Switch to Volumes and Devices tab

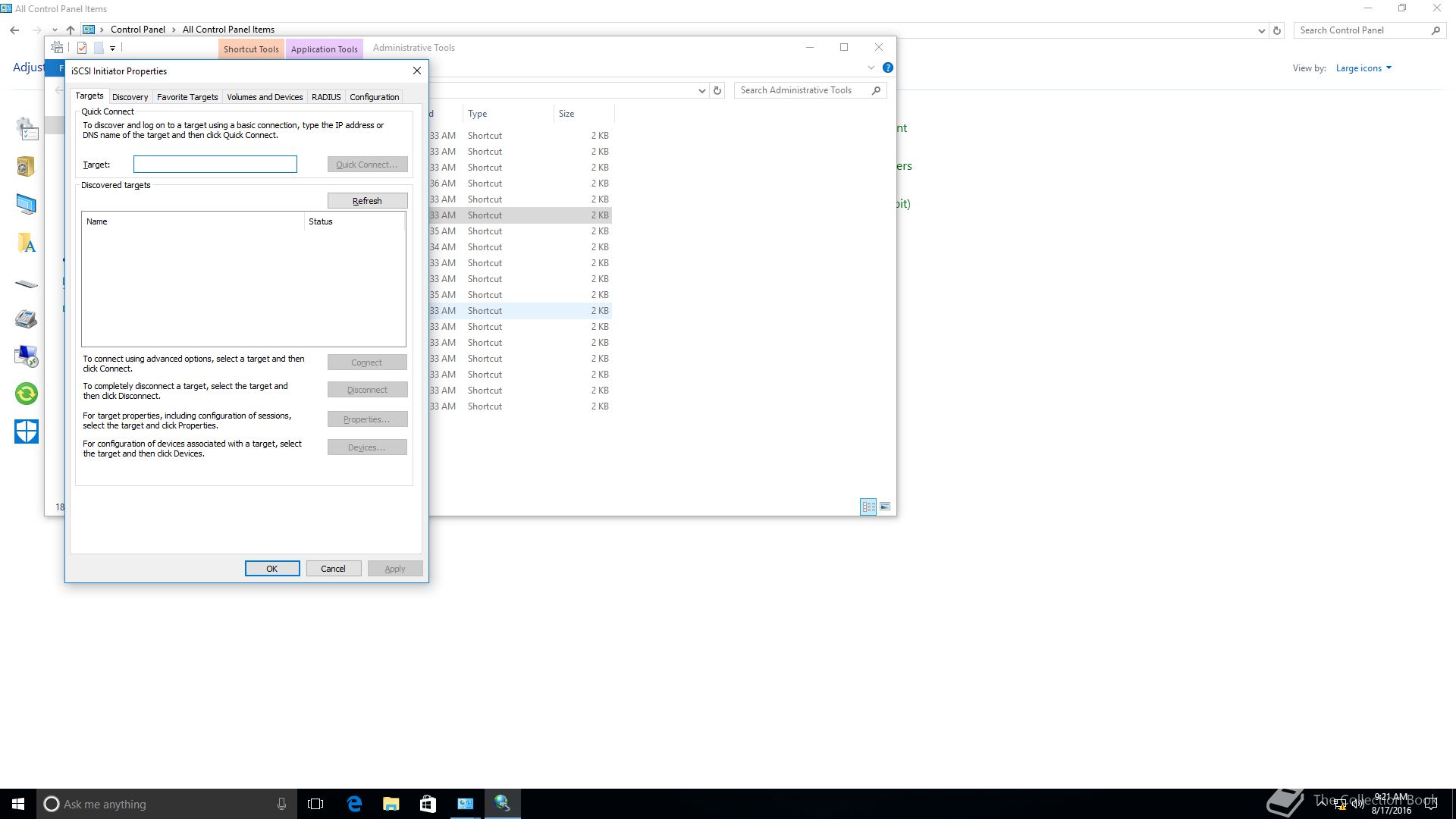(265, 97)
